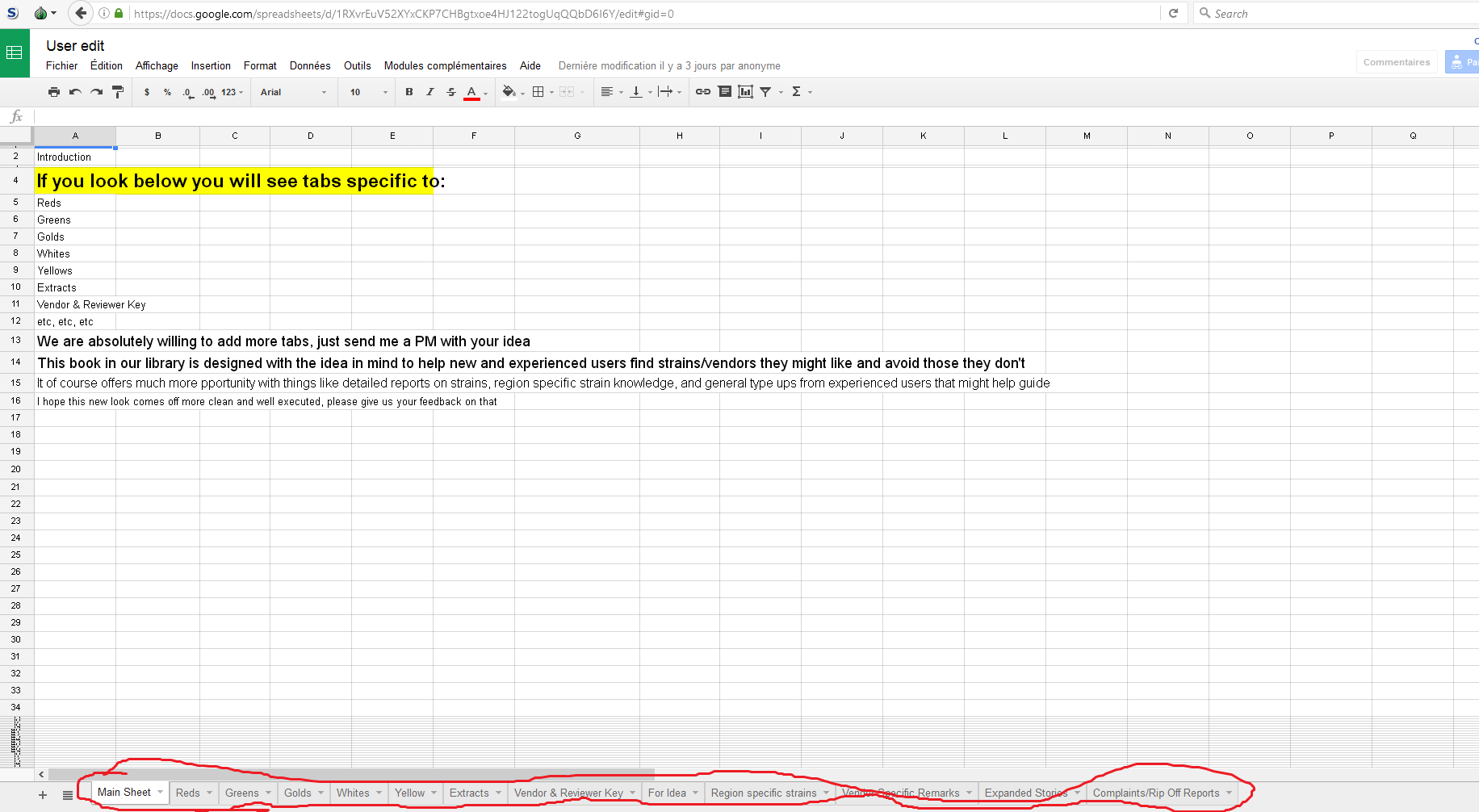This screenshot has height=812, width=1479.
Task: Click the filter funnel icon
Action: point(765,92)
